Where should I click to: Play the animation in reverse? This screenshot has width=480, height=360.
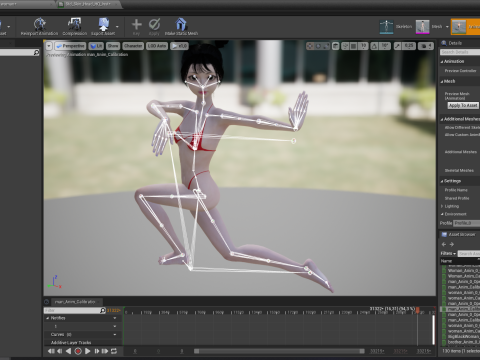68,351
